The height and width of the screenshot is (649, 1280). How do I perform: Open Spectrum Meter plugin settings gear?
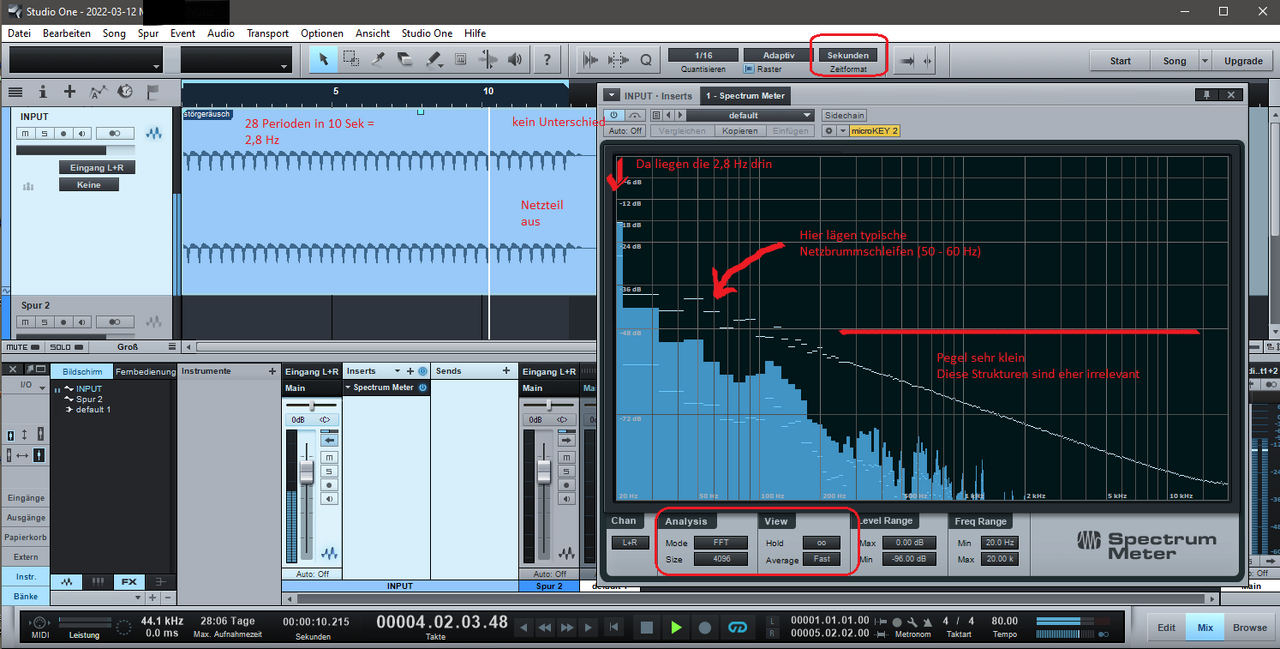(x=828, y=131)
